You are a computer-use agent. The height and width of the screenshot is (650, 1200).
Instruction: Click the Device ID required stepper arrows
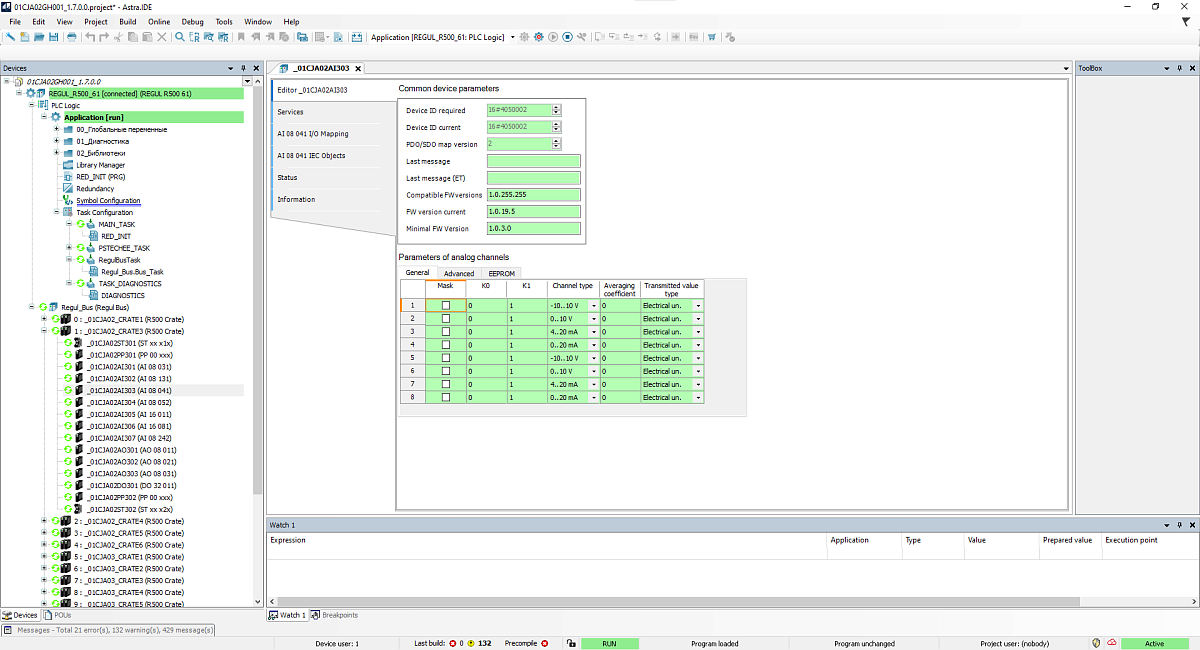click(x=556, y=110)
